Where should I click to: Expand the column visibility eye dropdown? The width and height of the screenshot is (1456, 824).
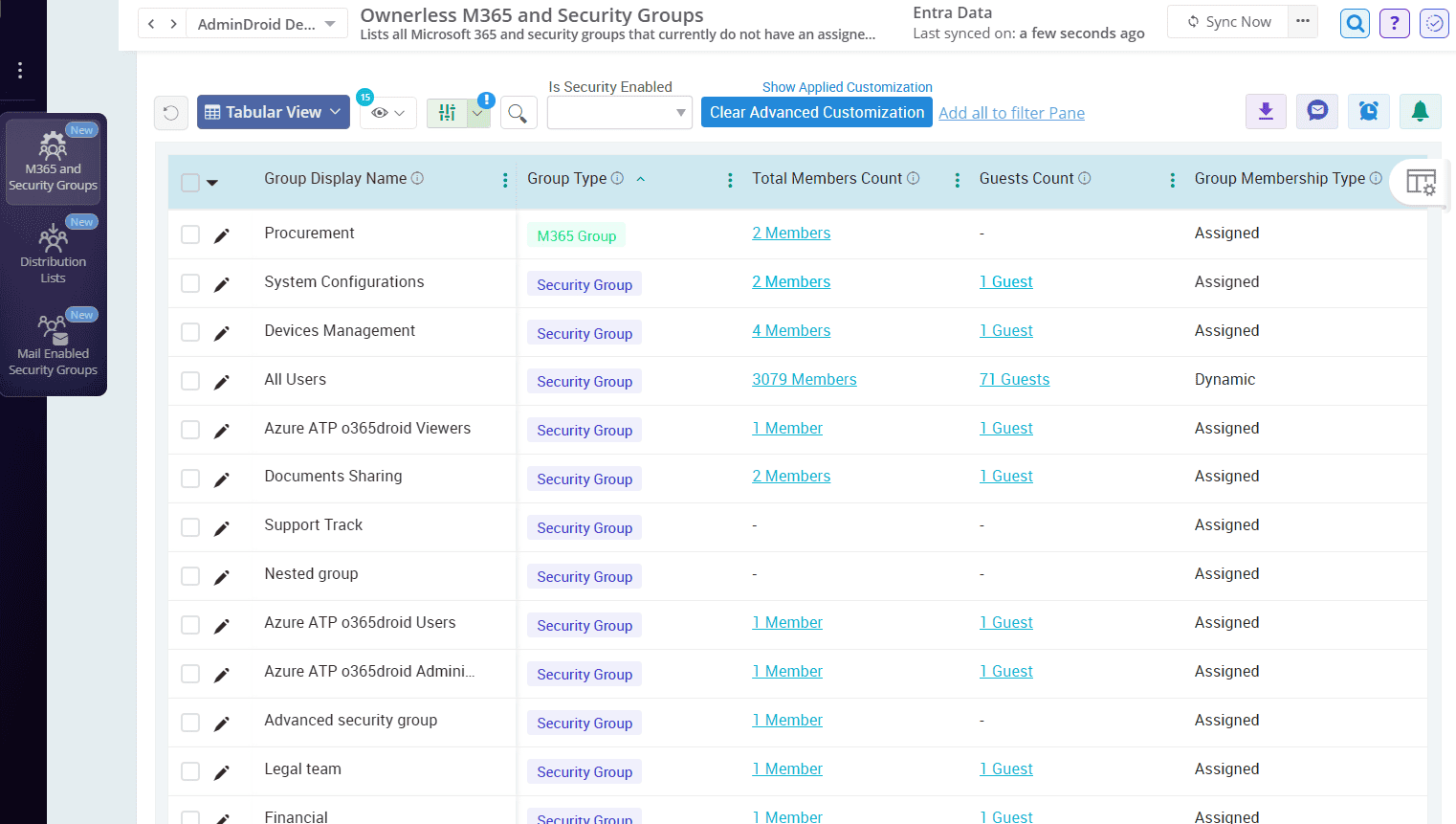pos(387,111)
